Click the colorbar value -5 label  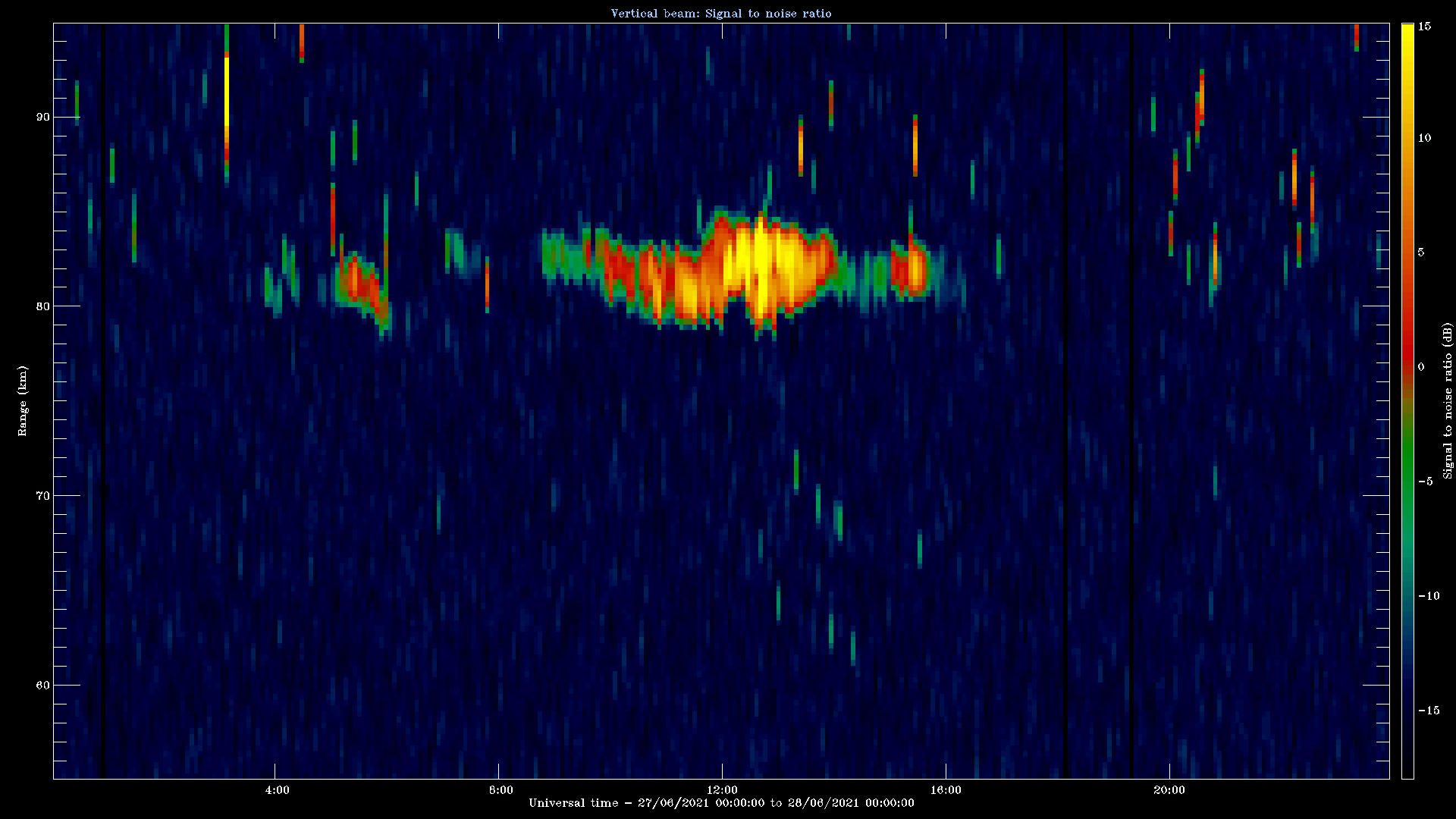click(1425, 482)
